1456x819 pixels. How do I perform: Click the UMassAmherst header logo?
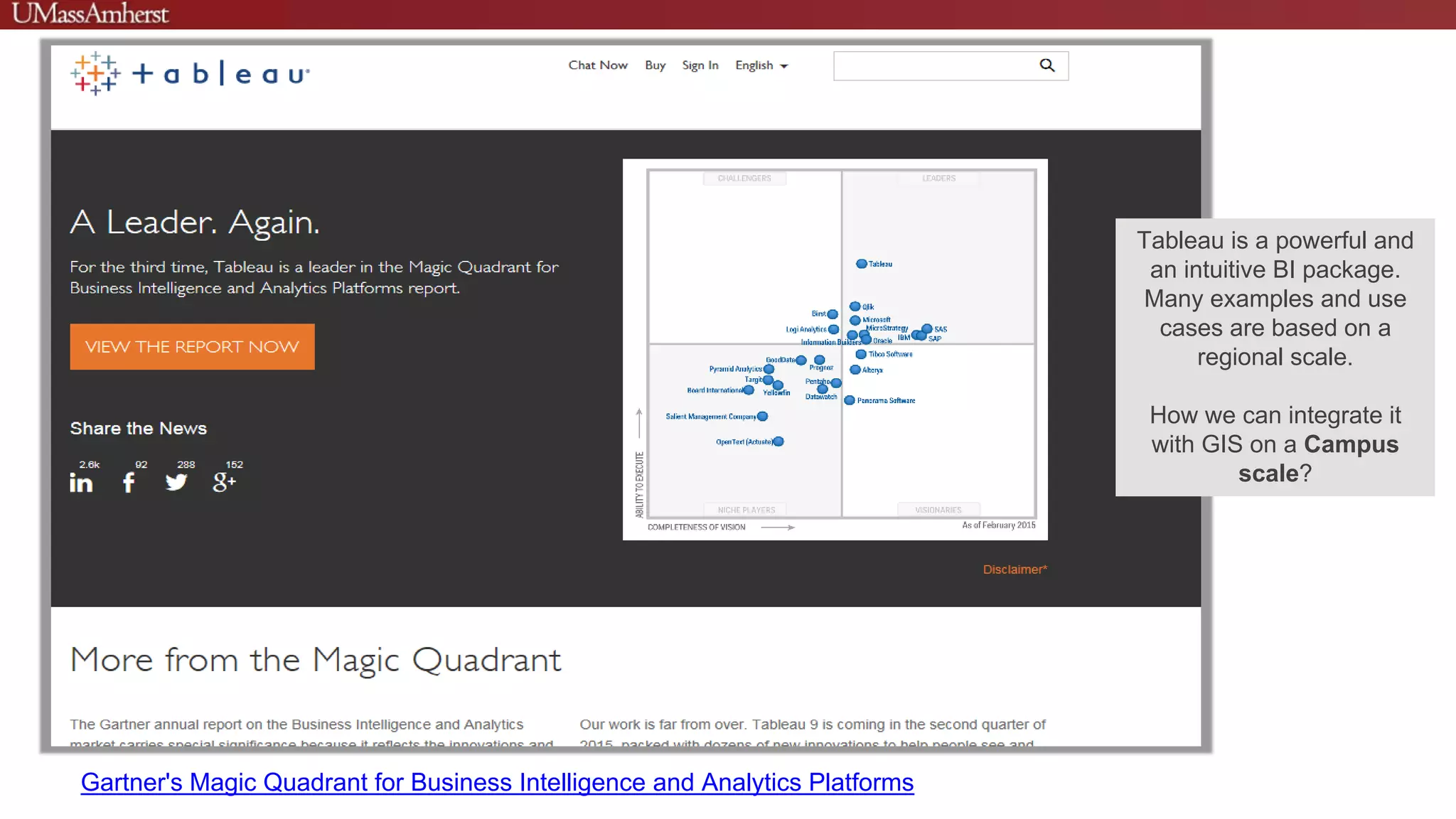coord(90,14)
